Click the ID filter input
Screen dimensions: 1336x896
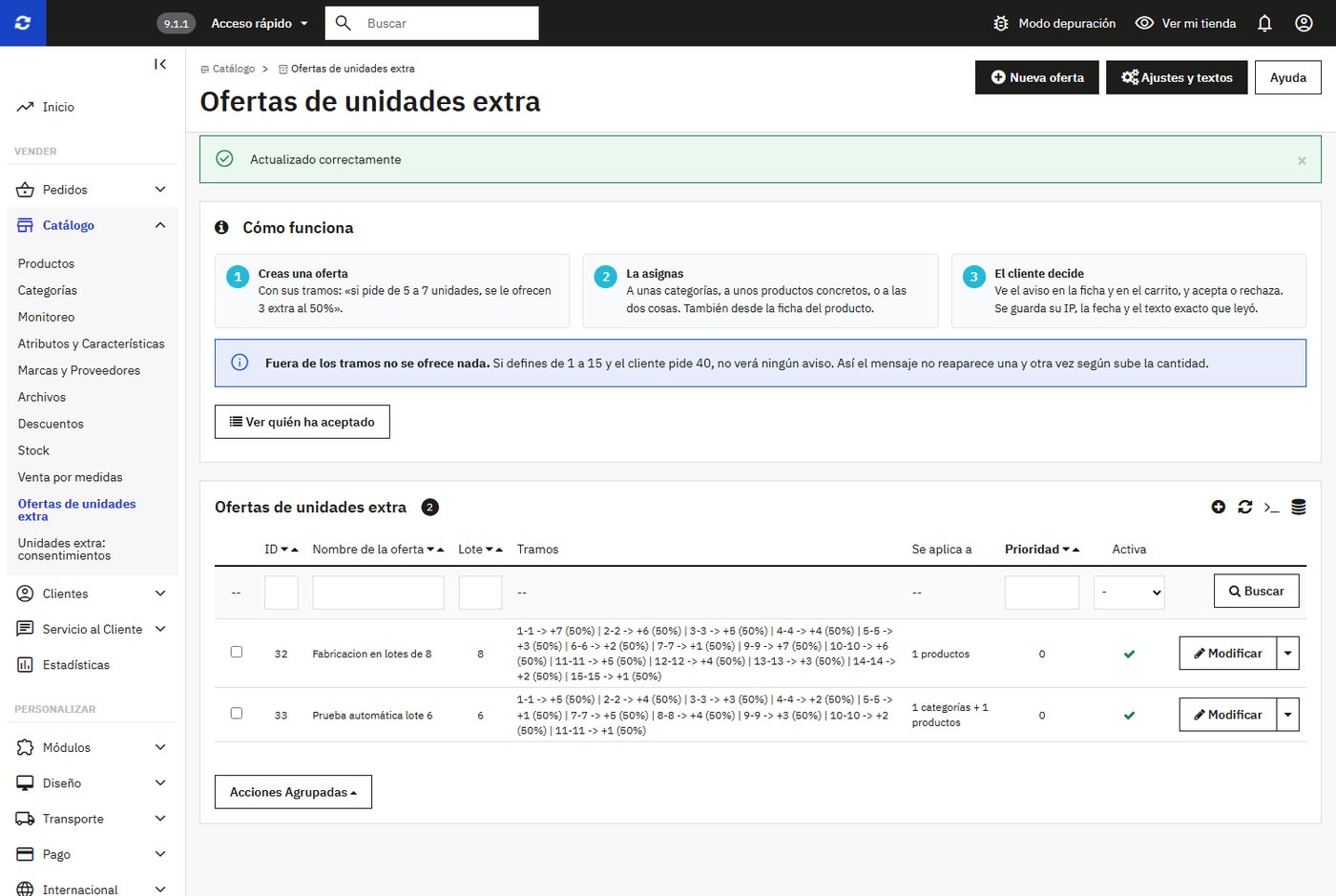tap(282, 593)
